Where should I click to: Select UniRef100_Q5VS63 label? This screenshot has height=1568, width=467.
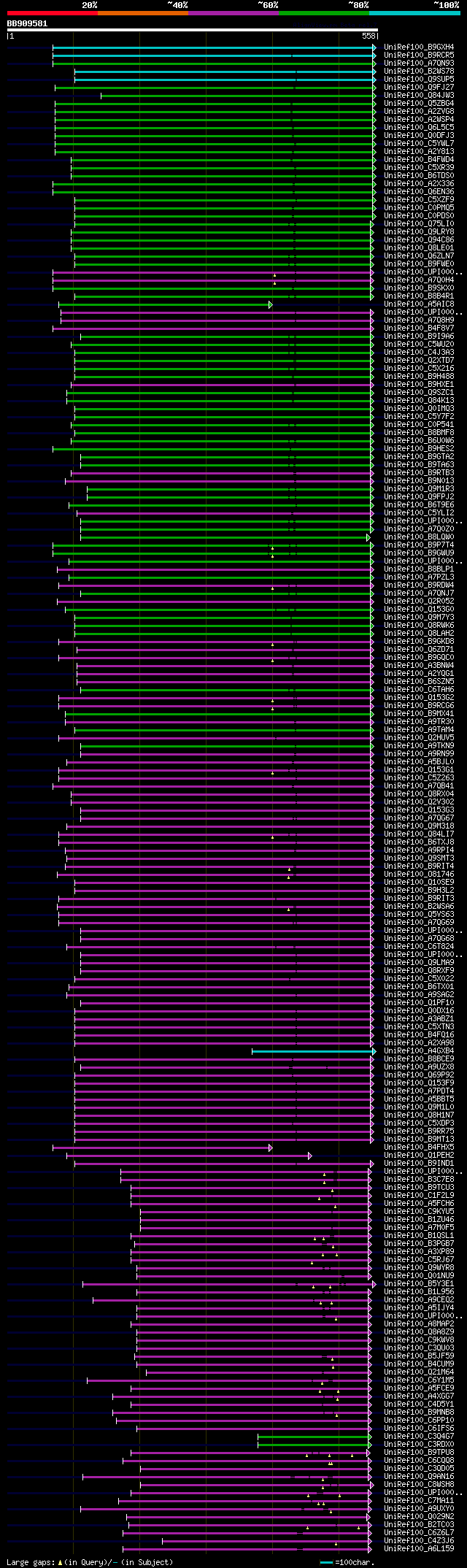click(x=419, y=915)
